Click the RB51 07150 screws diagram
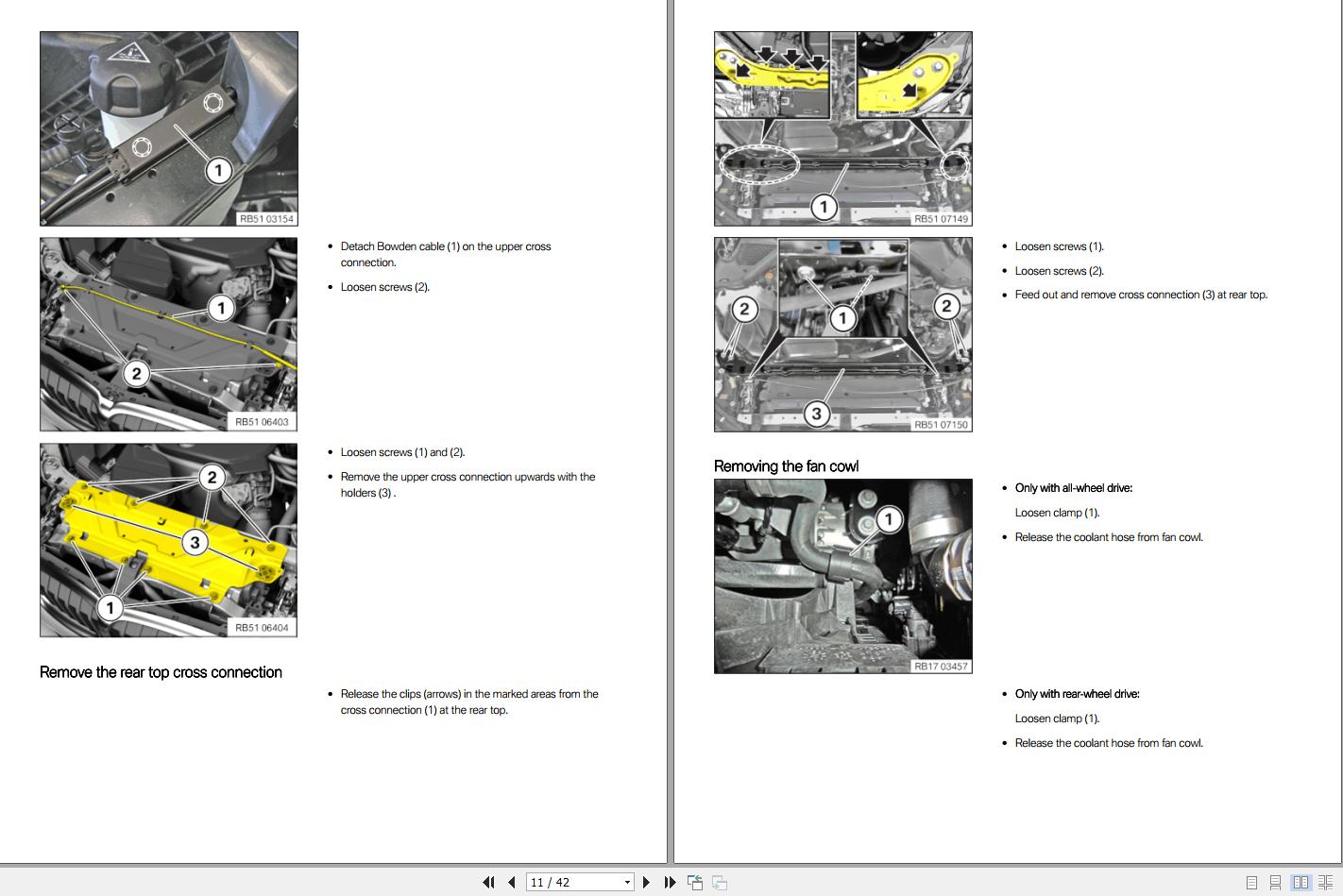This screenshot has width=1343, height=896. point(842,334)
